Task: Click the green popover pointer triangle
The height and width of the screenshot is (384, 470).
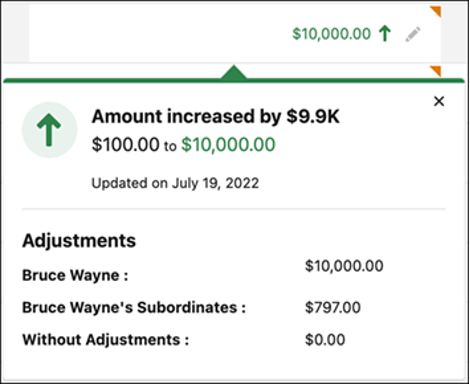Action: [x=234, y=72]
